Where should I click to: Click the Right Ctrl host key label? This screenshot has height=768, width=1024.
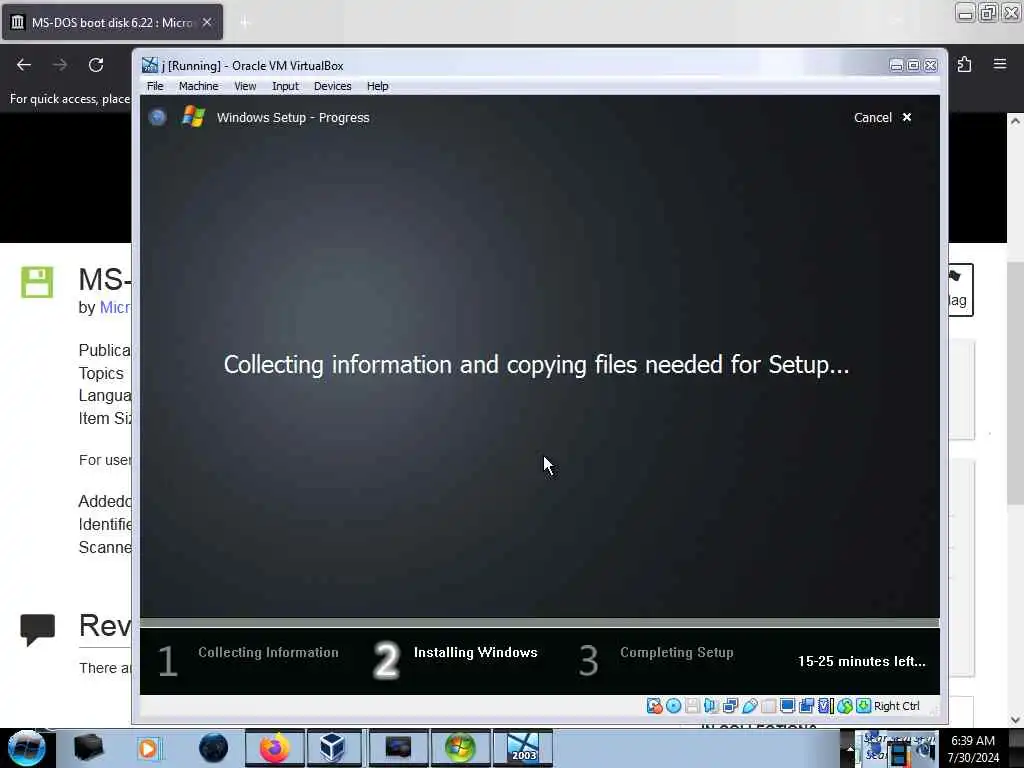897,706
